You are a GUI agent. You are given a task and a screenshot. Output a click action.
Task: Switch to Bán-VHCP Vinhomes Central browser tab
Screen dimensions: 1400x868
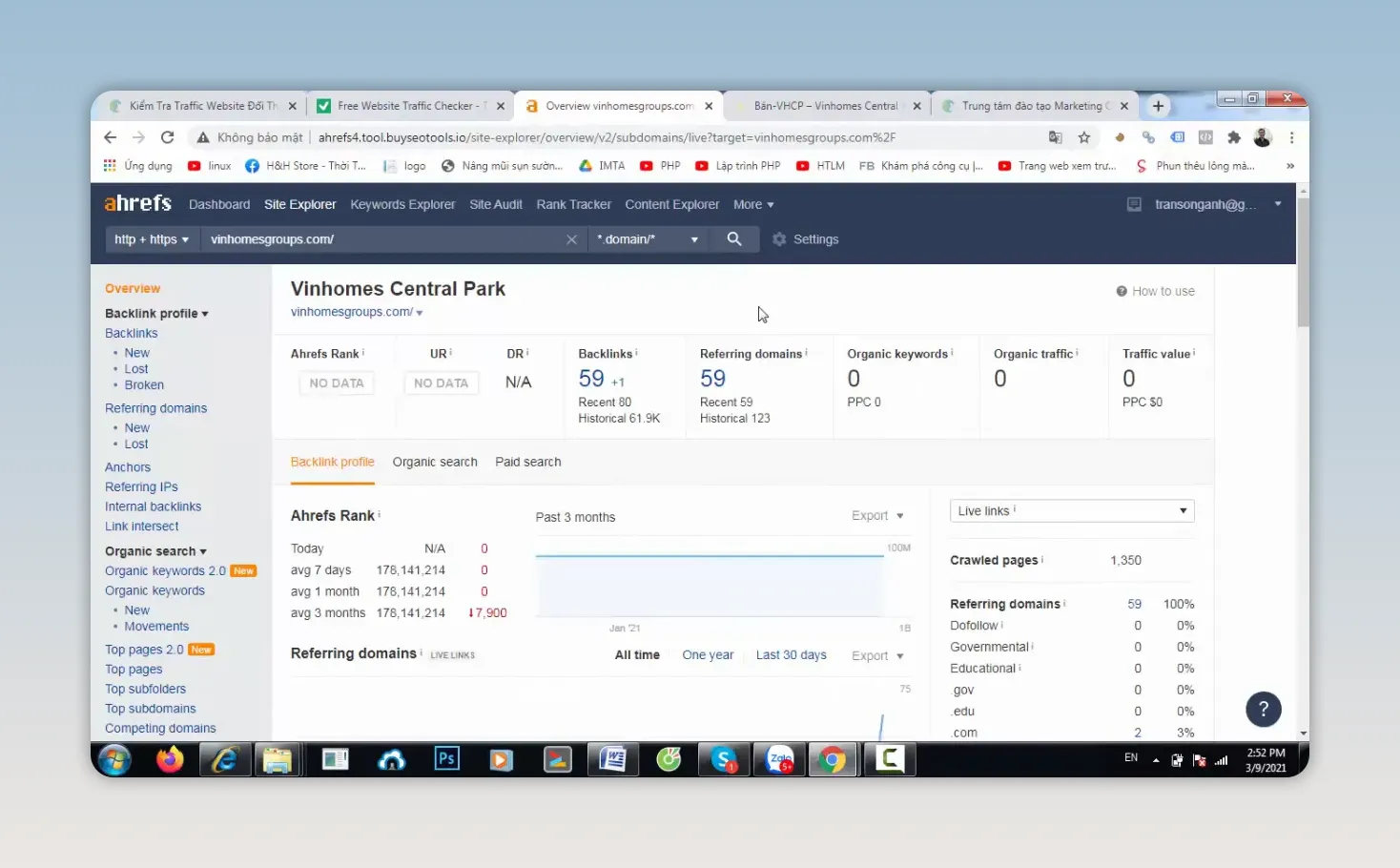pos(826,106)
